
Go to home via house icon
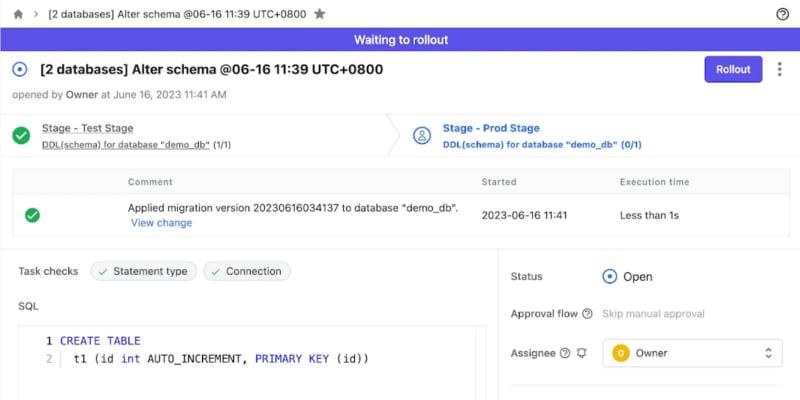click(18, 14)
